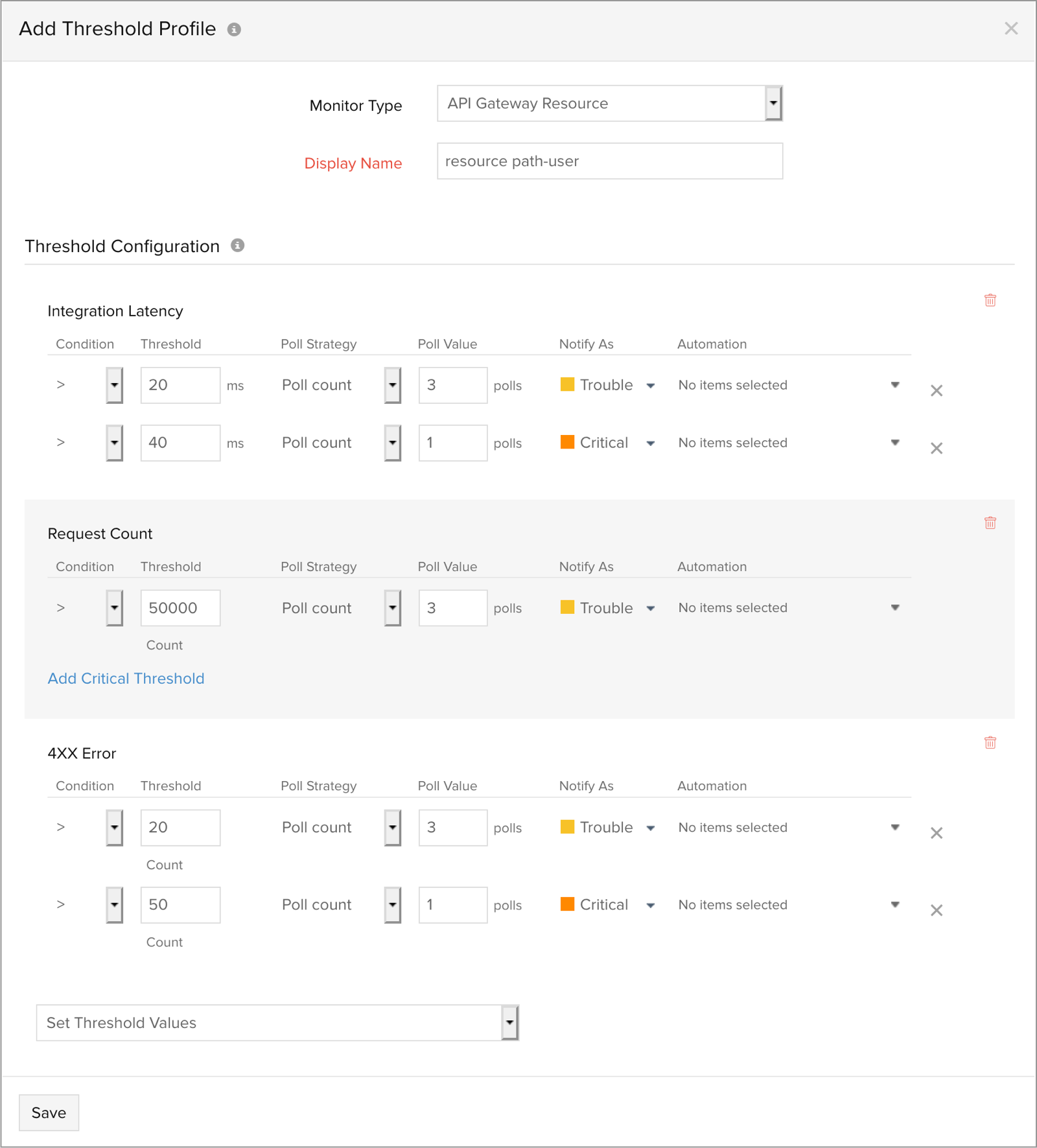Click the Save button

click(x=49, y=1112)
